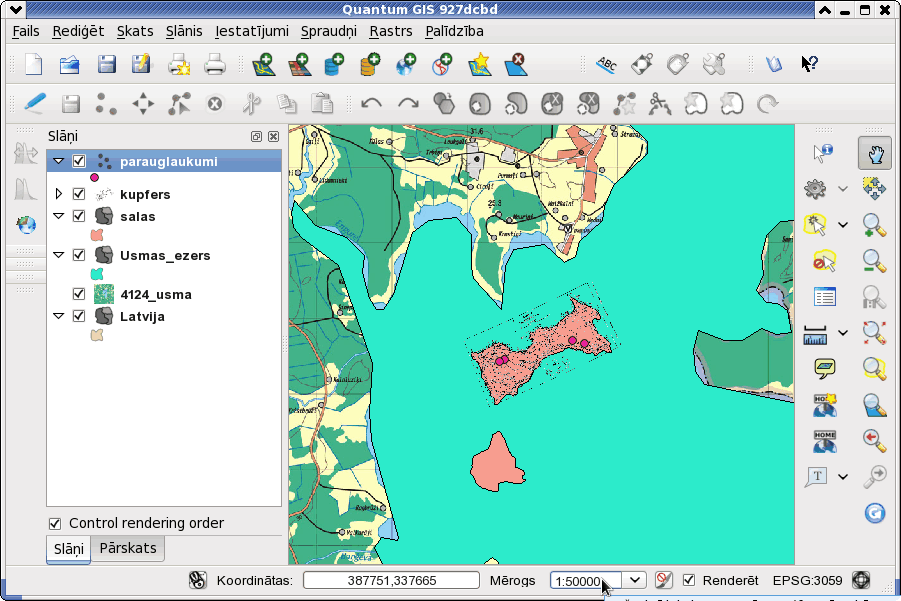Click the What's This help cursor icon
The height and width of the screenshot is (601, 901).
point(810,63)
